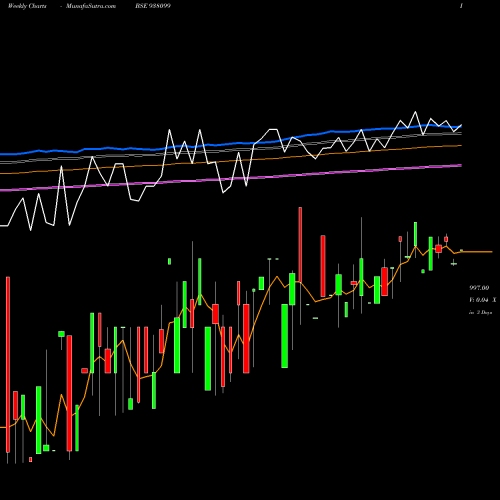Click the '997.09' price value
This screenshot has width=500, height=500.
coord(479,288)
